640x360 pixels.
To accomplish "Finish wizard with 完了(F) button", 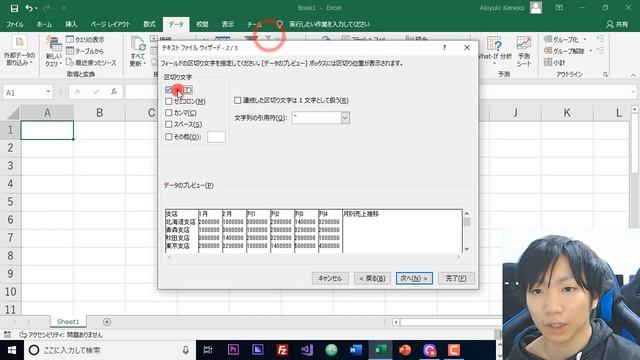I will [x=456, y=278].
